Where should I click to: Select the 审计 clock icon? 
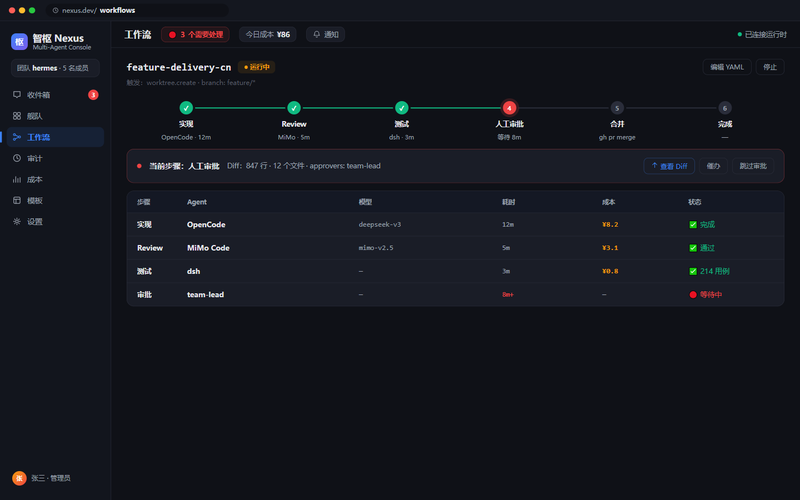pyautogui.click(x=17, y=158)
